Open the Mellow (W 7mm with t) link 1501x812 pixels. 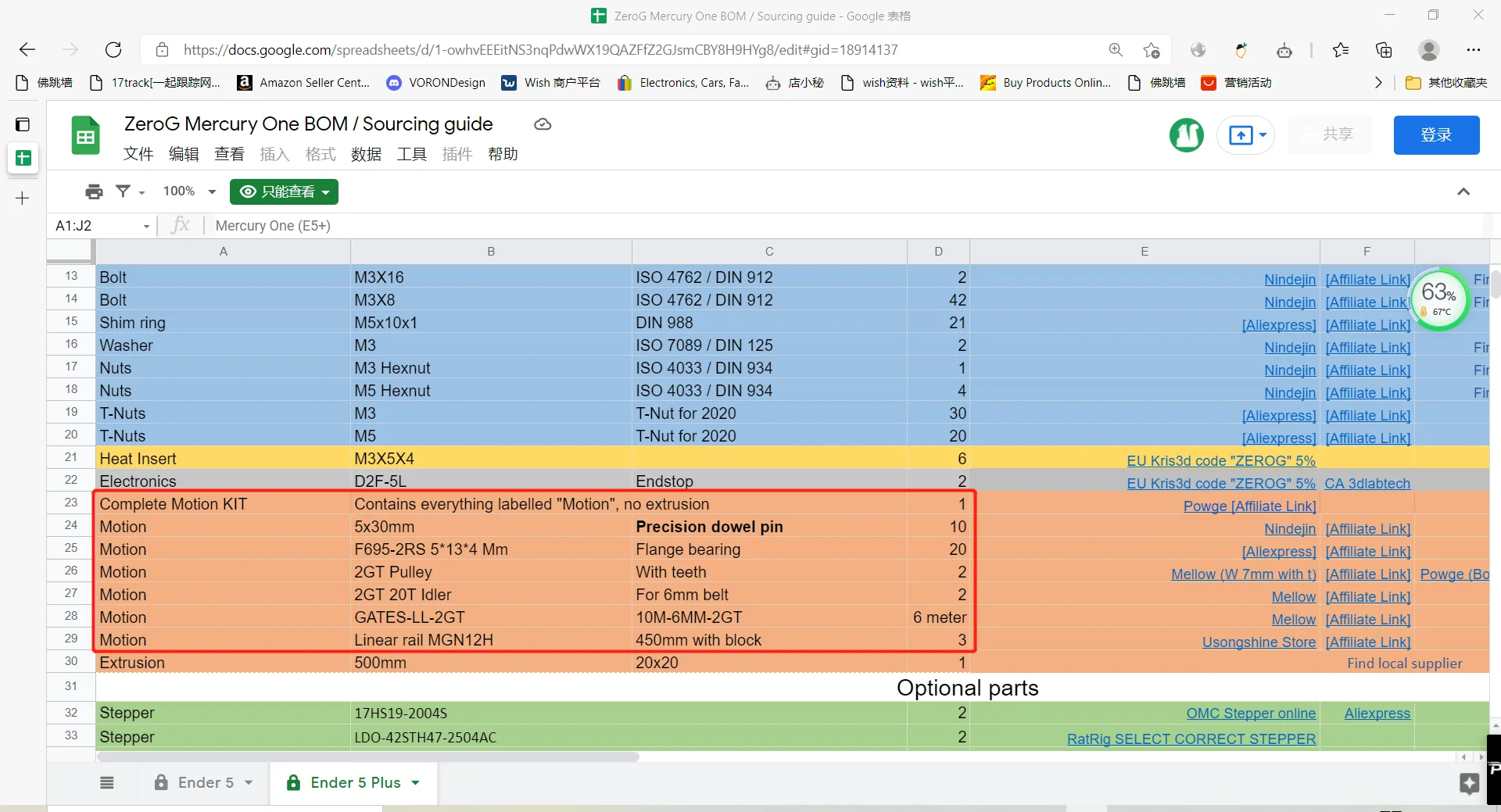(x=1244, y=574)
